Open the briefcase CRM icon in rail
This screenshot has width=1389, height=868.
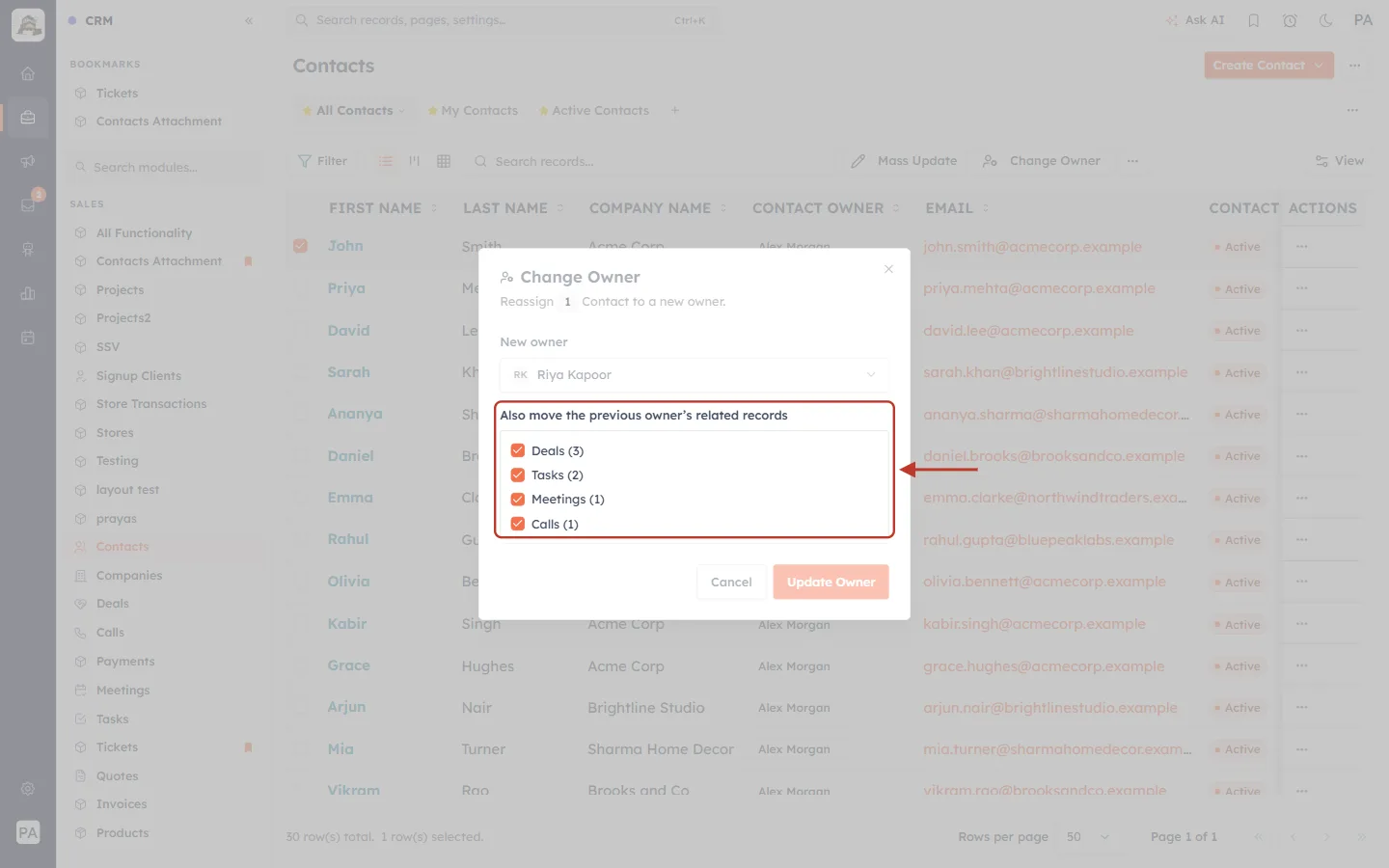[28, 118]
